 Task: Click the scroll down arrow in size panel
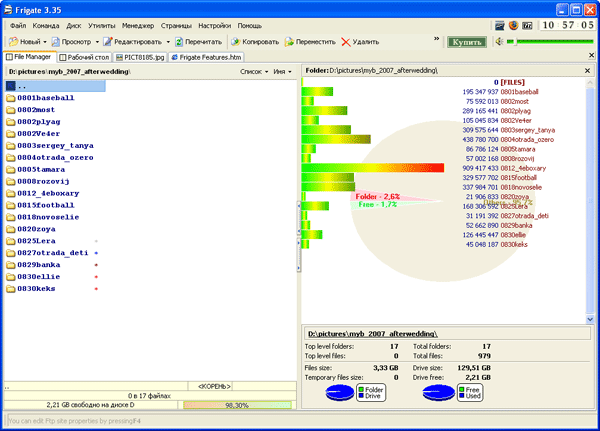(x=590, y=319)
